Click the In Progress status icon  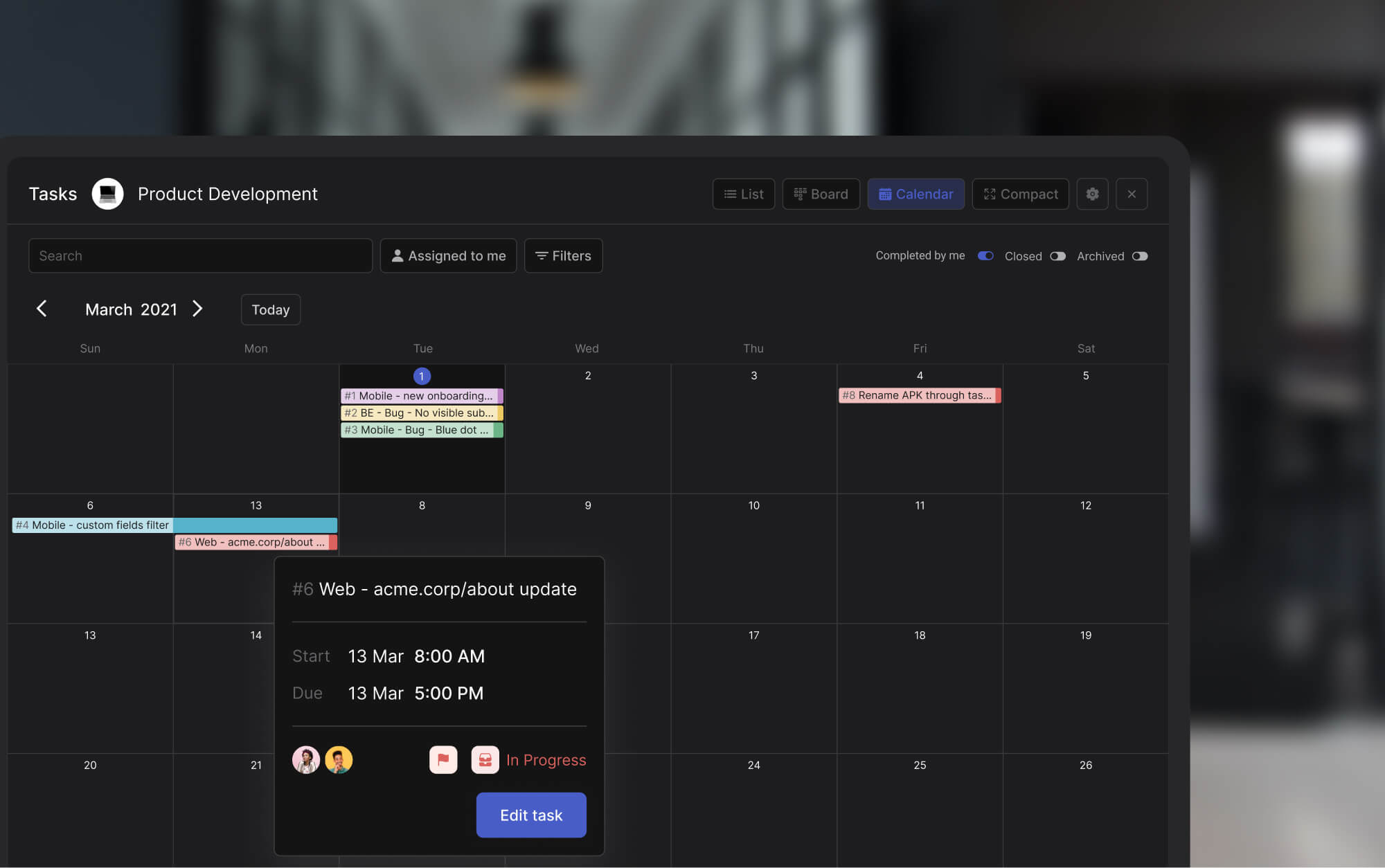pos(485,759)
